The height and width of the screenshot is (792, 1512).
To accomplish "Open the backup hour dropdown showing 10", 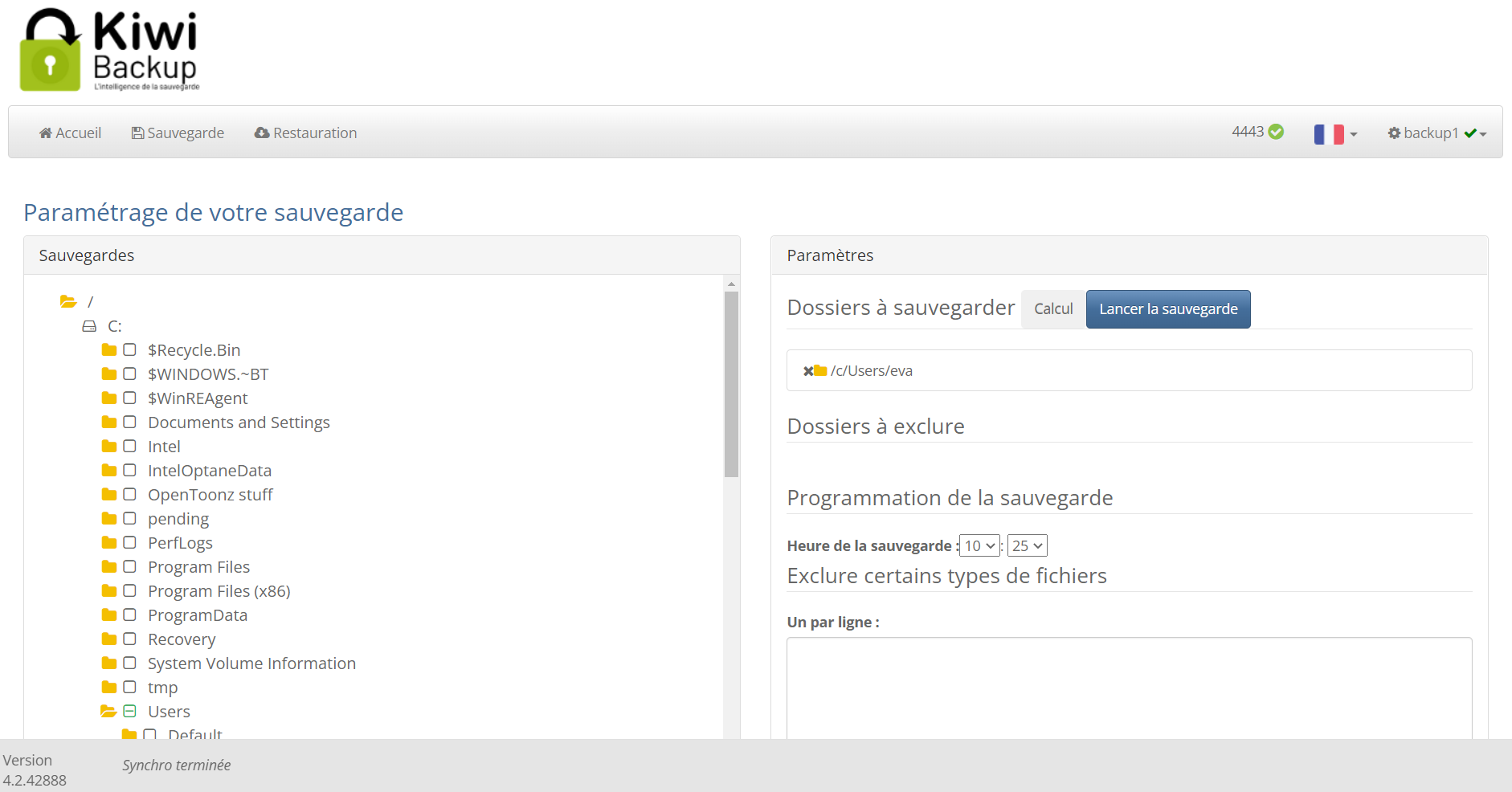I will click(979, 546).
